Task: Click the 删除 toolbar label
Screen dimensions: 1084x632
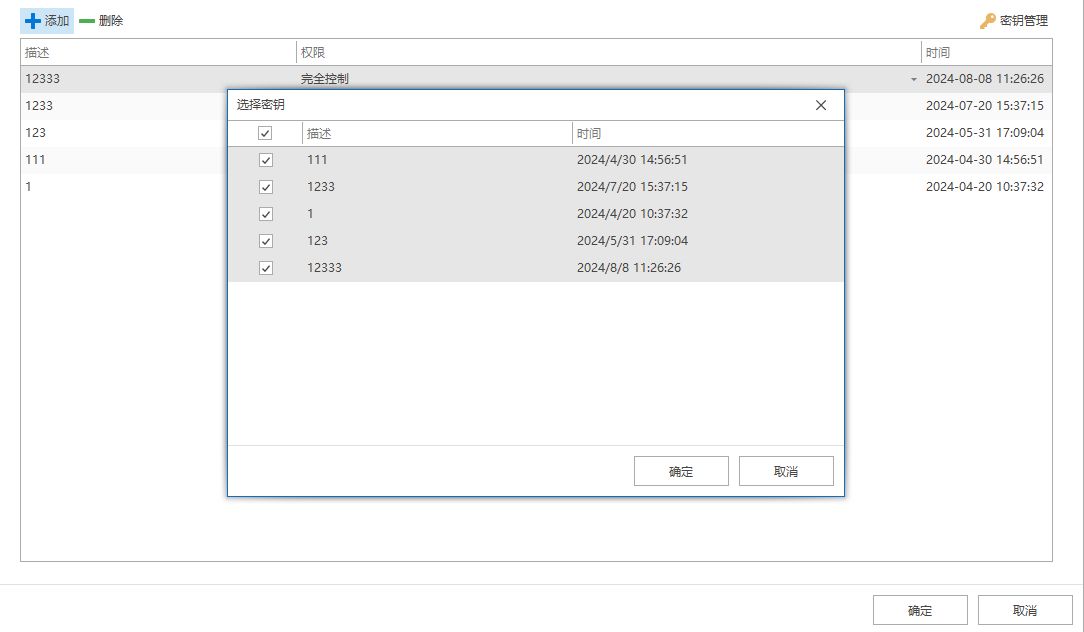Action: pyautogui.click(x=111, y=21)
